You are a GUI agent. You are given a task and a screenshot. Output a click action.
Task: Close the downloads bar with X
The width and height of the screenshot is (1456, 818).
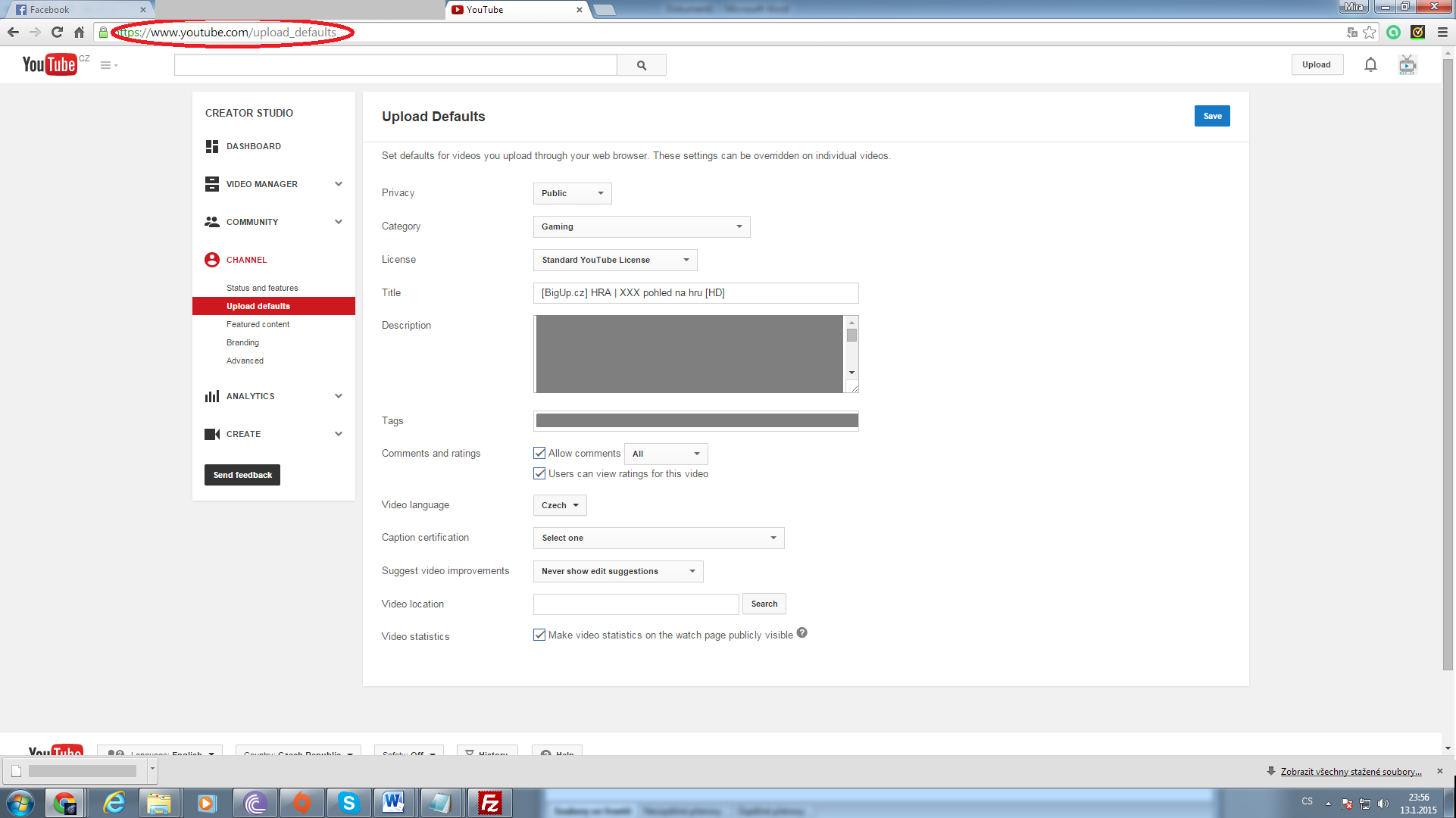pyautogui.click(x=1440, y=771)
